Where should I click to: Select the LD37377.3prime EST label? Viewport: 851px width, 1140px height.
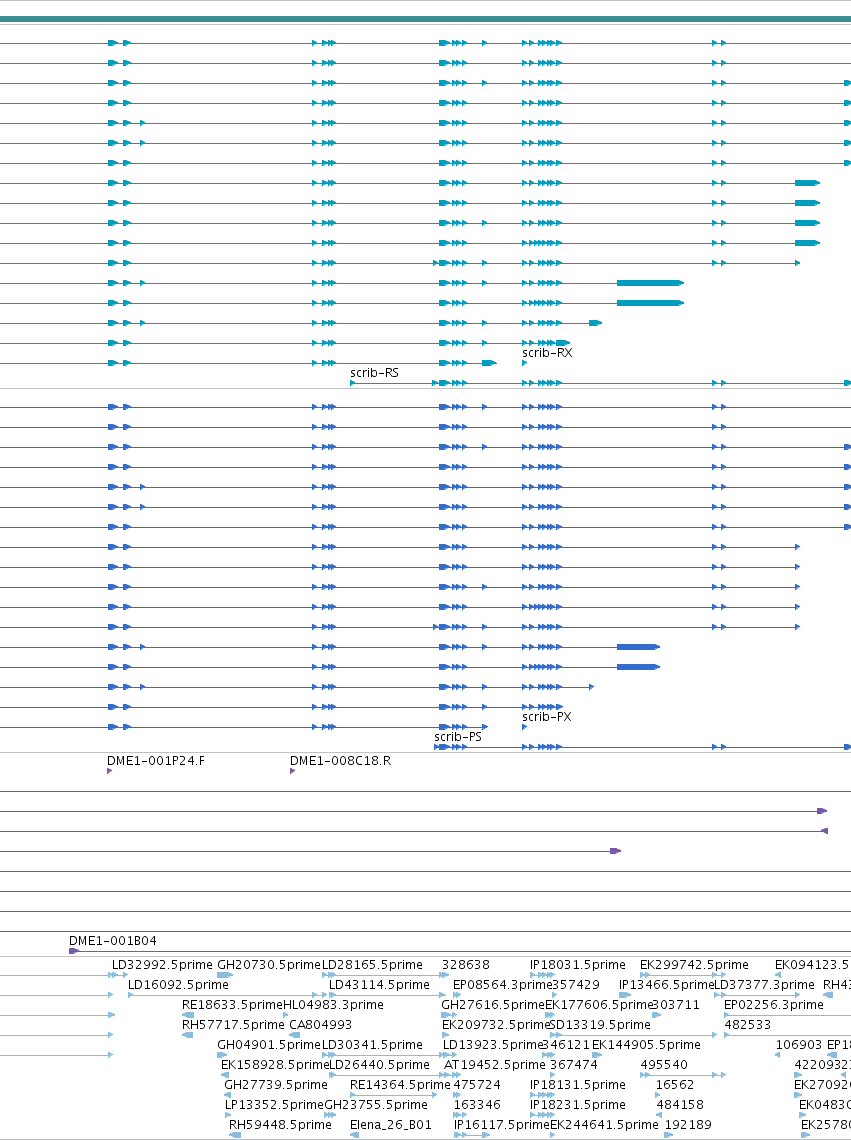[764, 984]
